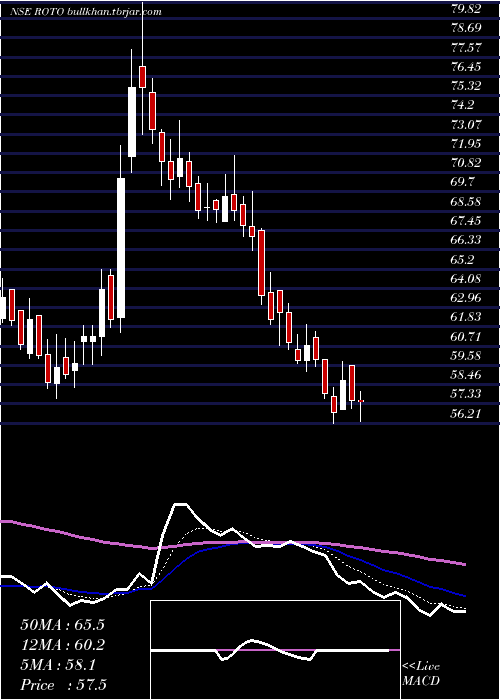Click the 57.33 price axis label
The image size is (500, 700).
pos(467,394)
